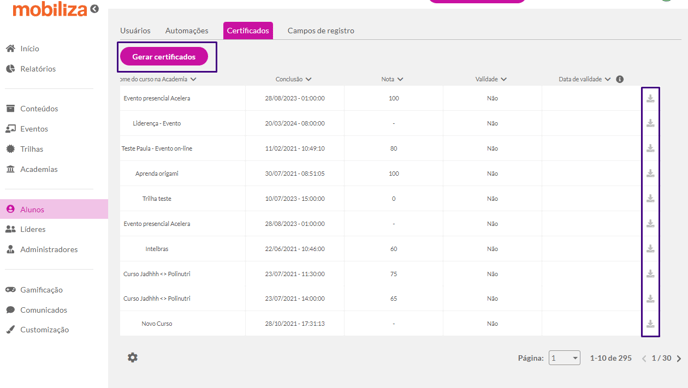The width and height of the screenshot is (688, 388).
Task: Download certificate for Curso Jadhhh at 14:00:00
Action: tap(650, 298)
